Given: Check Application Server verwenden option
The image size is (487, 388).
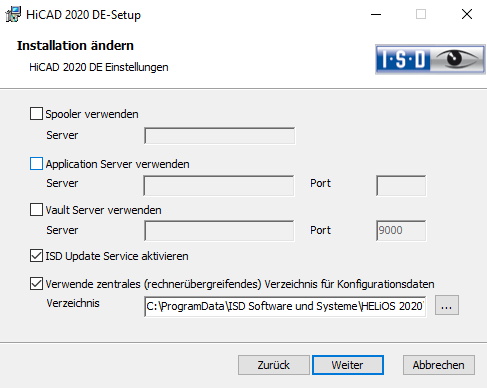Looking at the screenshot, I should point(36,164).
